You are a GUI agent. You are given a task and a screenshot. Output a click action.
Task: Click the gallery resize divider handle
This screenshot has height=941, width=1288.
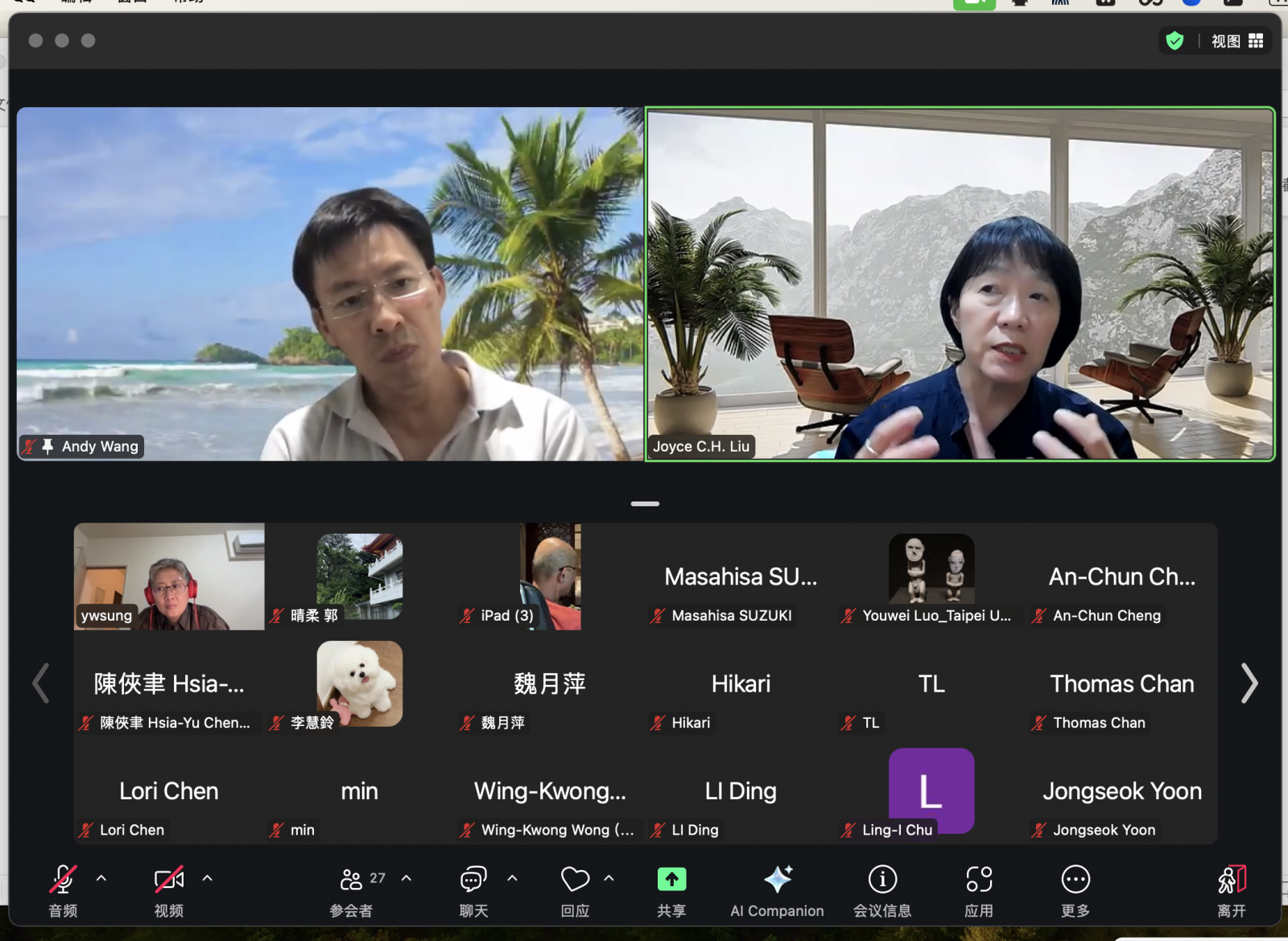click(645, 504)
